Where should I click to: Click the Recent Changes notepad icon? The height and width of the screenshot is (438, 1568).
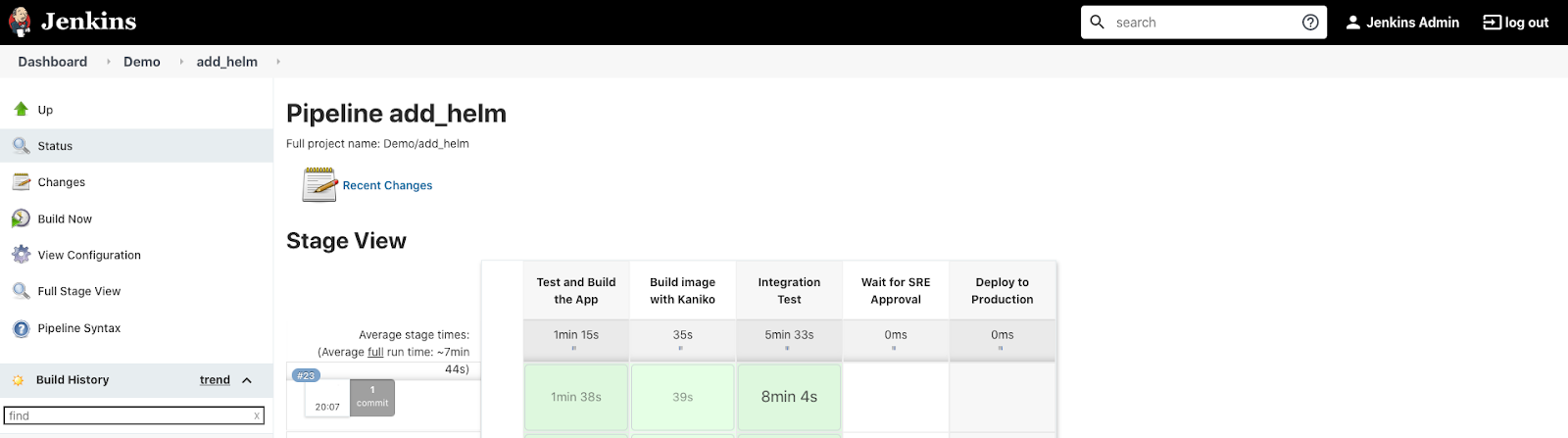[319, 184]
